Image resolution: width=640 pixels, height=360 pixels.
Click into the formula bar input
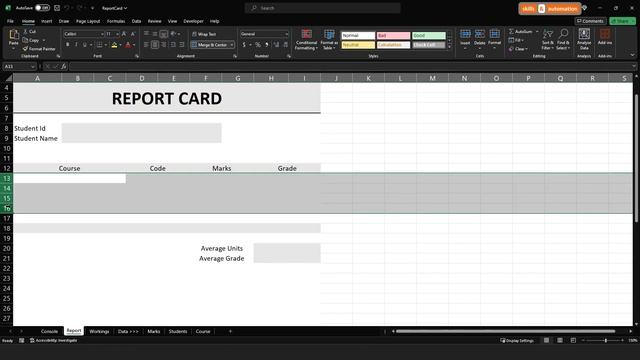coord(351,66)
